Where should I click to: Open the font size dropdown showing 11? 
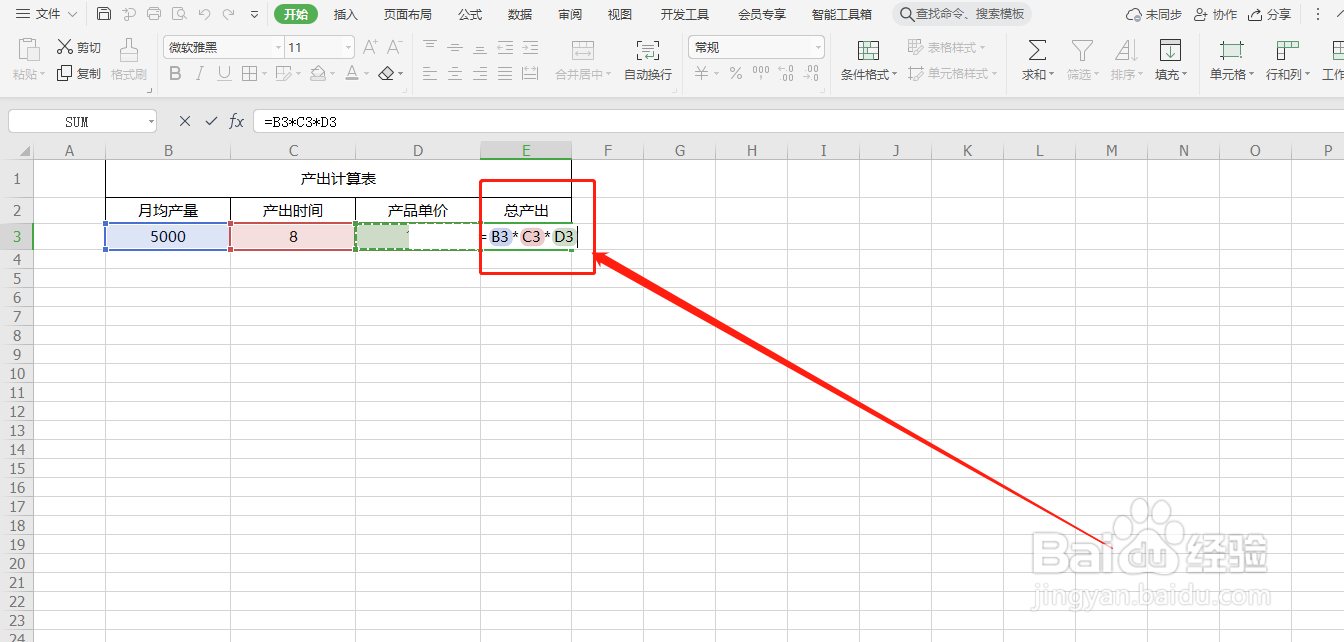[348, 47]
